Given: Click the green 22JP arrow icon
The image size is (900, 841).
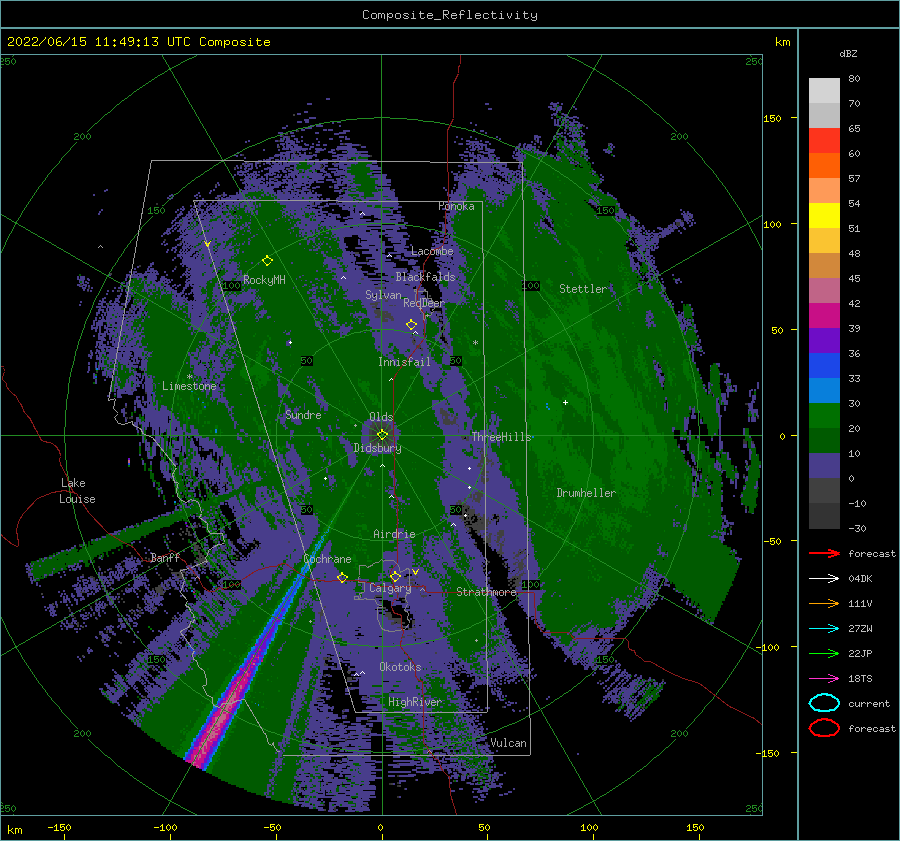Looking at the screenshot, I should pyautogui.click(x=824, y=653).
